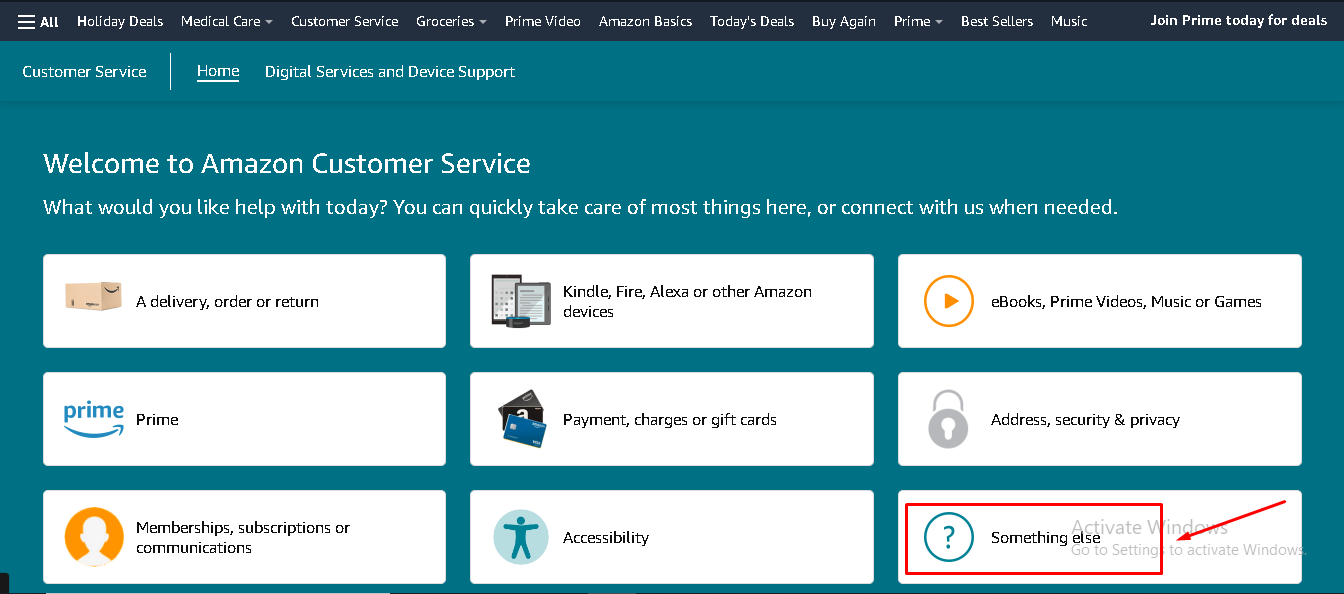Open Digital Services and Device Support tab
The height and width of the screenshot is (594, 1344).
(x=390, y=72)
